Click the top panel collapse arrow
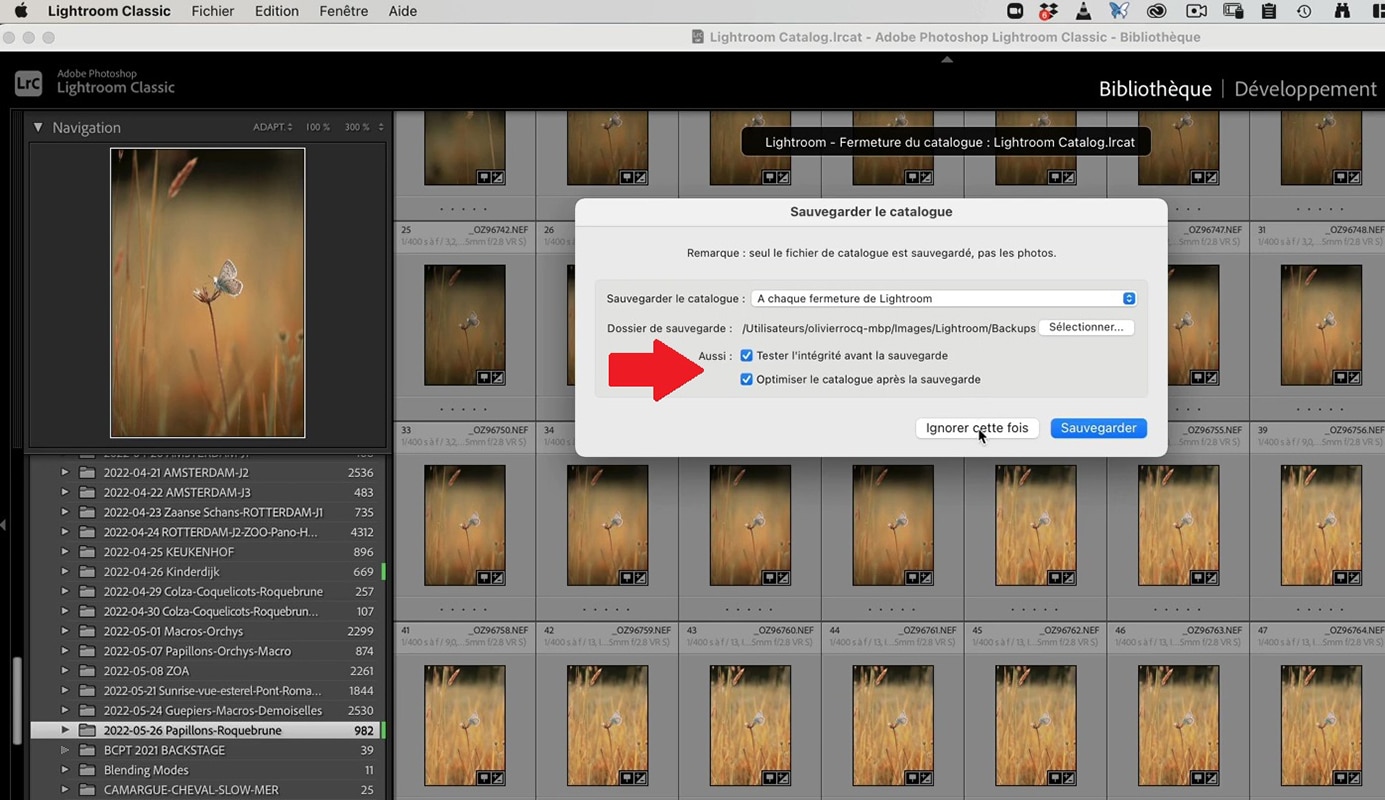1385x800 pixels. pyautogui.click(x=947, y=59)
